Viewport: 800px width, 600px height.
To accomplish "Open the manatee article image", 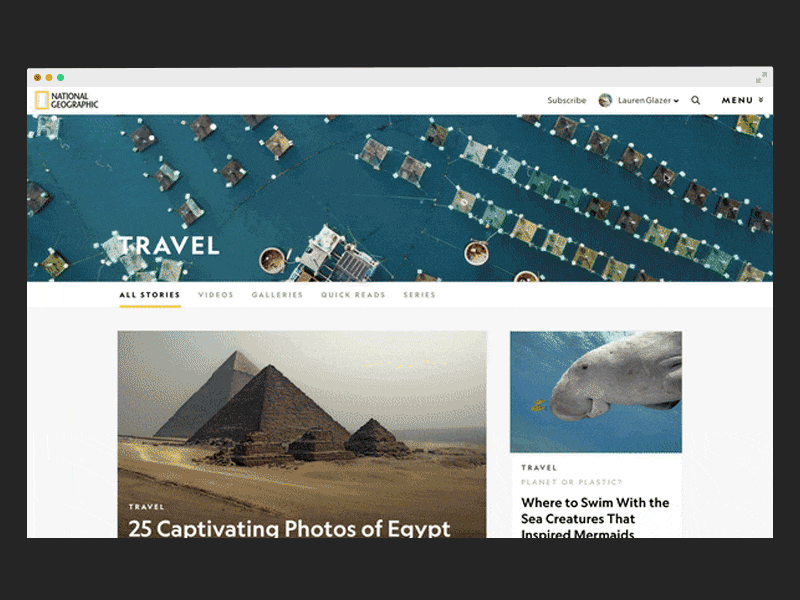I will (596, 392).
